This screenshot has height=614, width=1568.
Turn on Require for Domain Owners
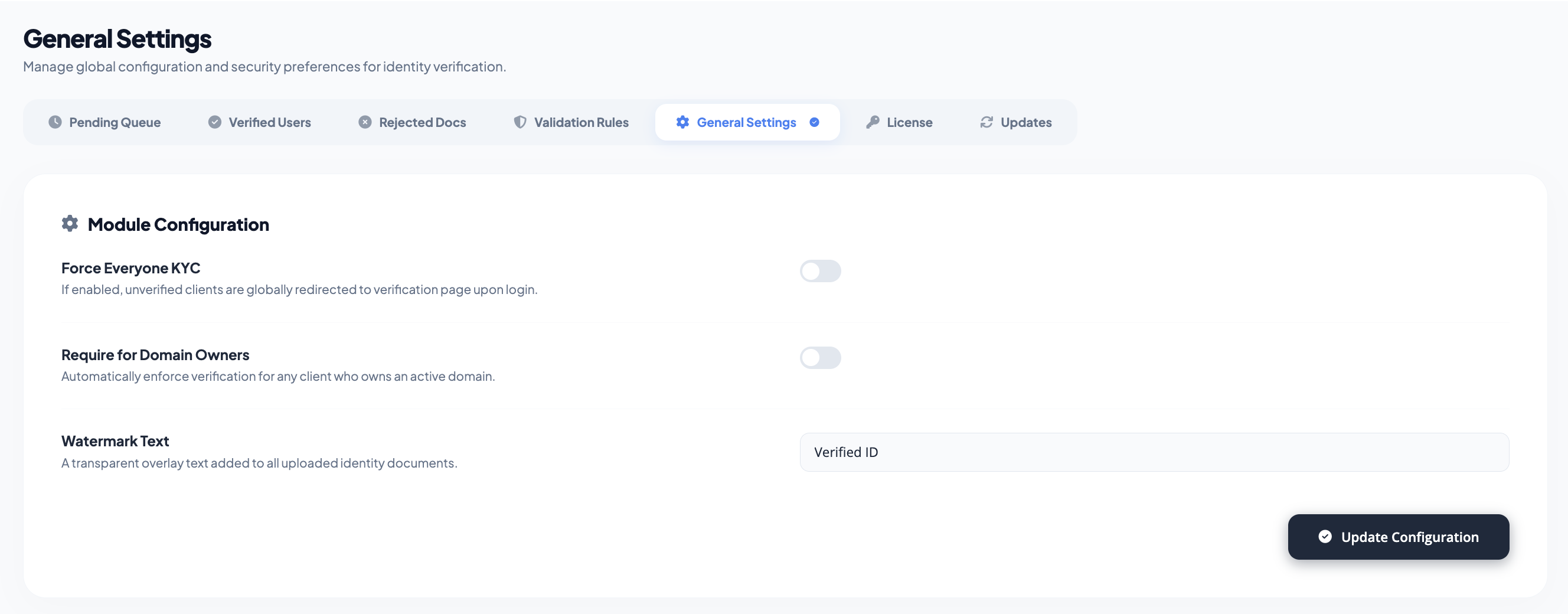821,358
